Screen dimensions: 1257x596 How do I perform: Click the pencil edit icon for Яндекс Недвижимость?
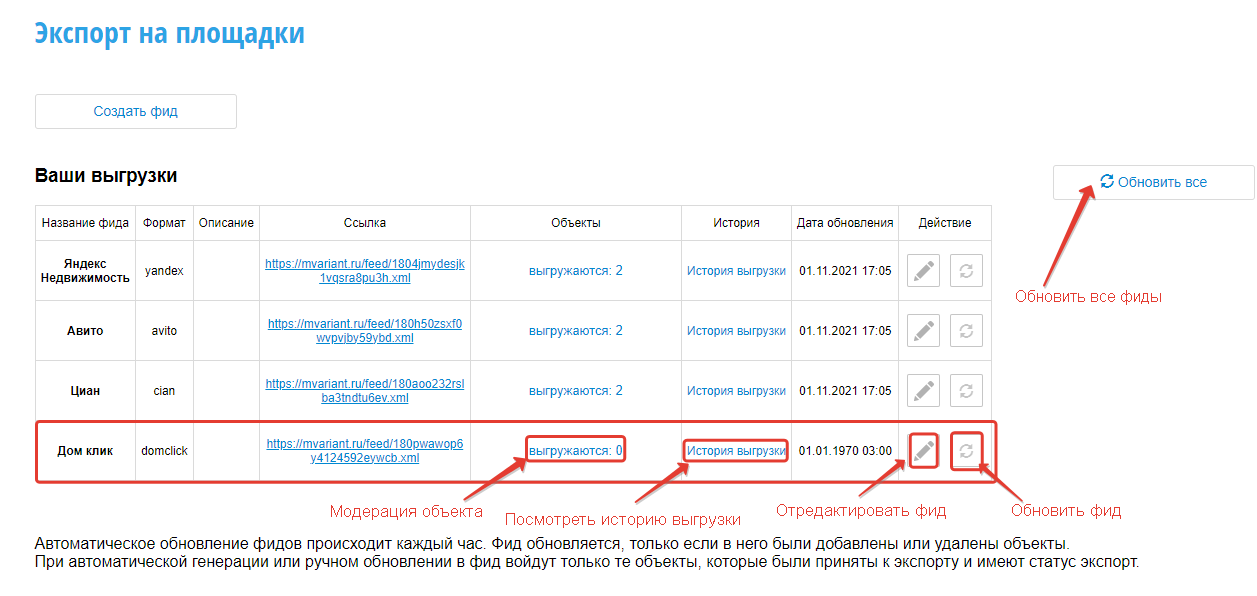pyautogui.click(x=923, y=271)
